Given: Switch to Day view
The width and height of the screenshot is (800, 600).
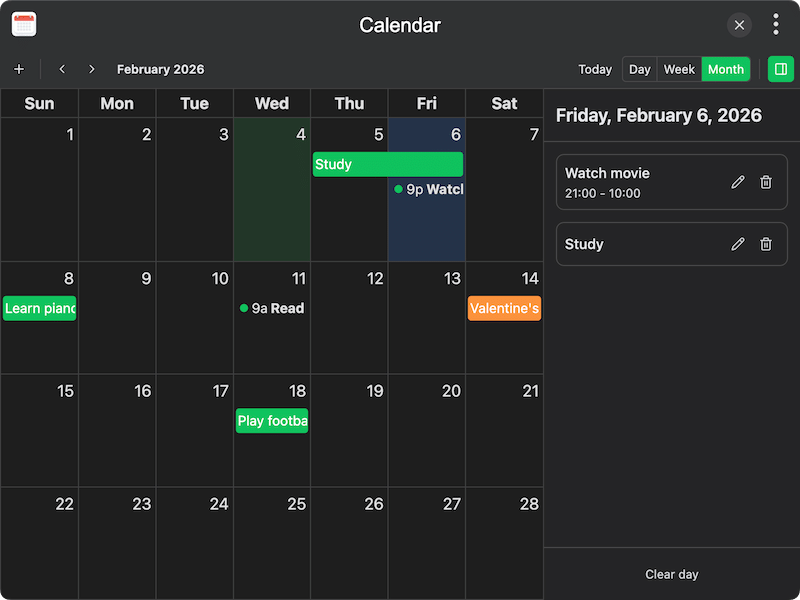Looking at the screenshot, I should click(x=640, y=69).
